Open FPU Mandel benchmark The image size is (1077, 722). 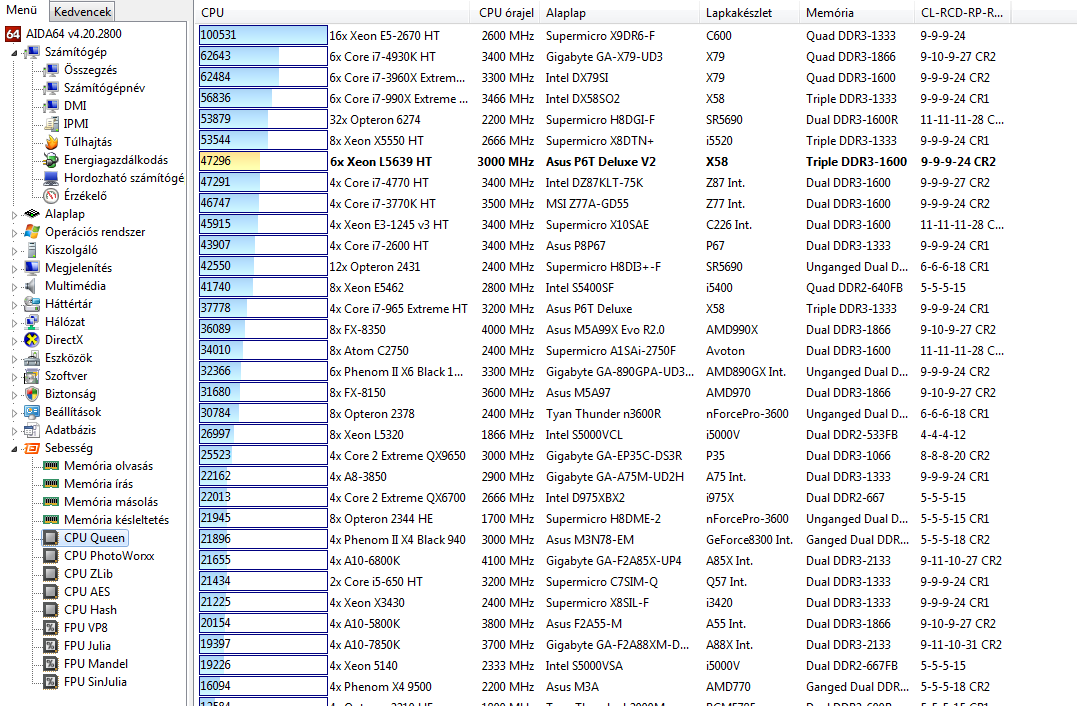click(x=95, y=664)
